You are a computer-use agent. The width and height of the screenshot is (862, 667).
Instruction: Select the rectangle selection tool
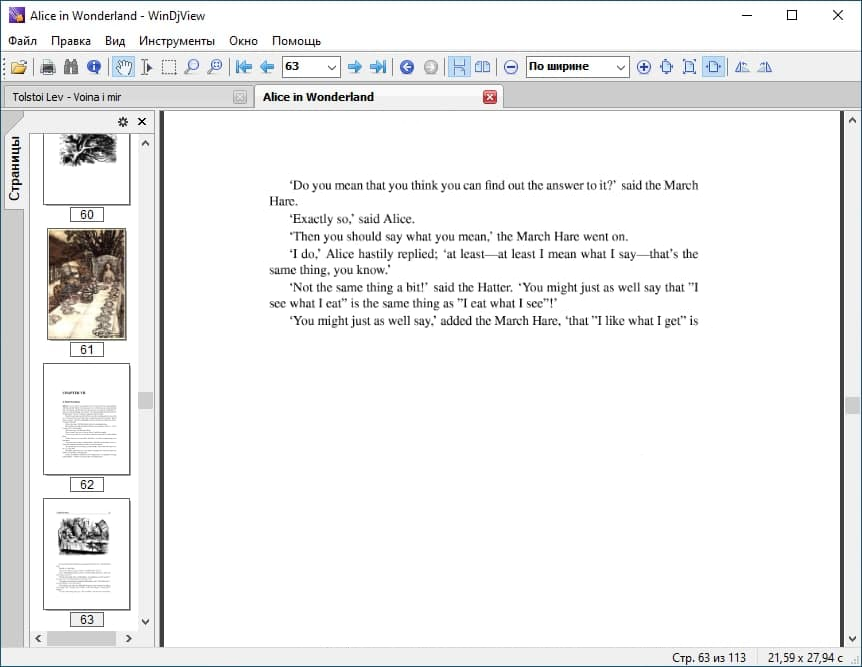(x=169, y=67)
